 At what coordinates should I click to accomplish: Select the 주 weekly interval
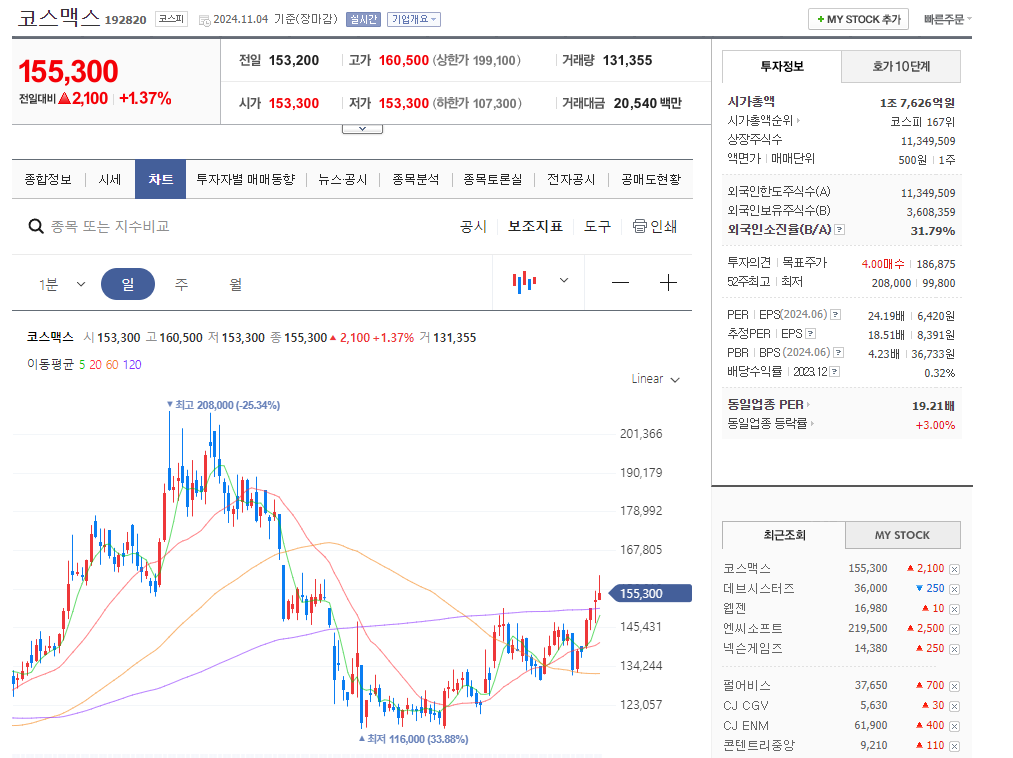click(x=182, y=284)
